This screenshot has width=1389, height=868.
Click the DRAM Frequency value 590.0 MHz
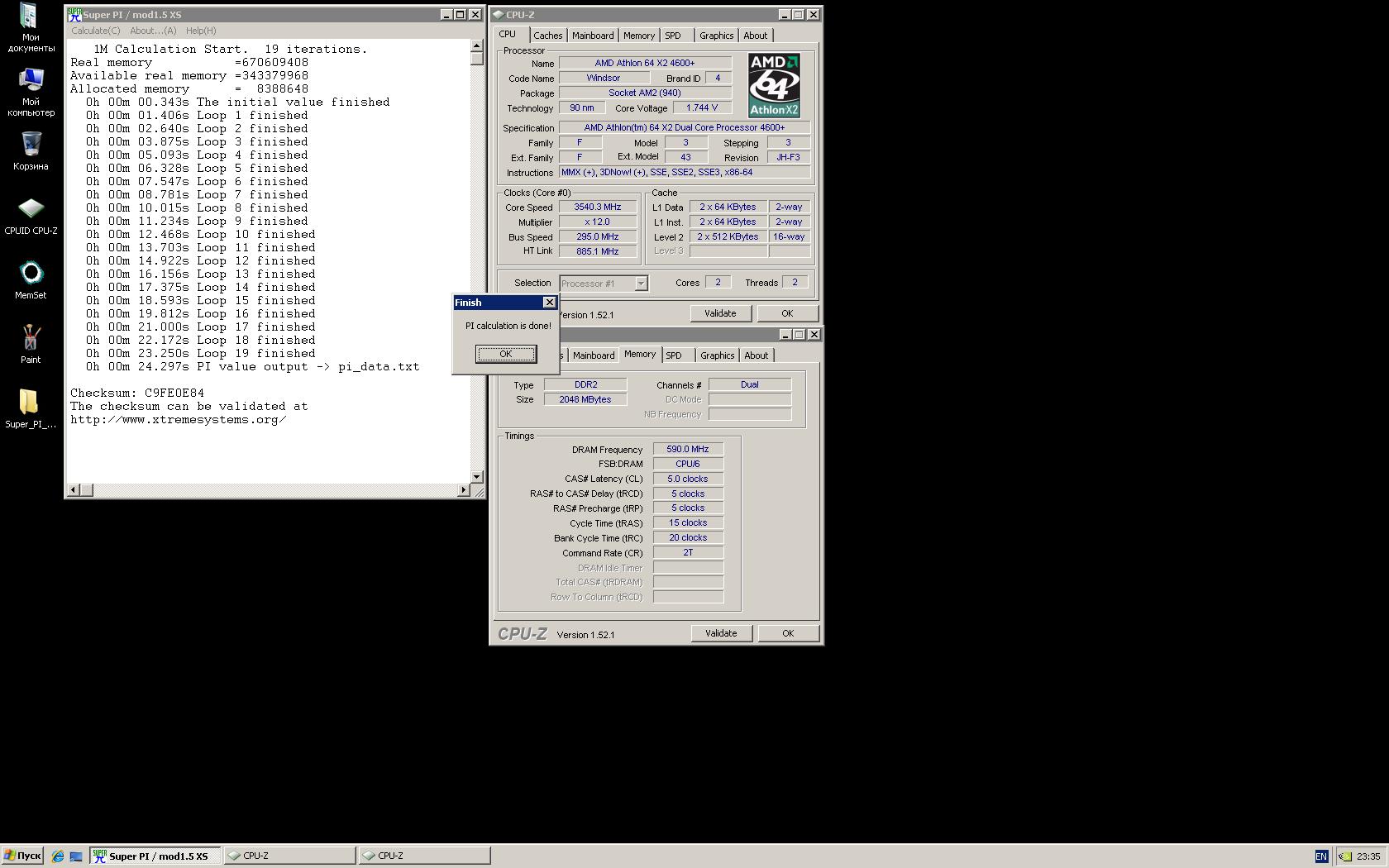click(688, 449)
